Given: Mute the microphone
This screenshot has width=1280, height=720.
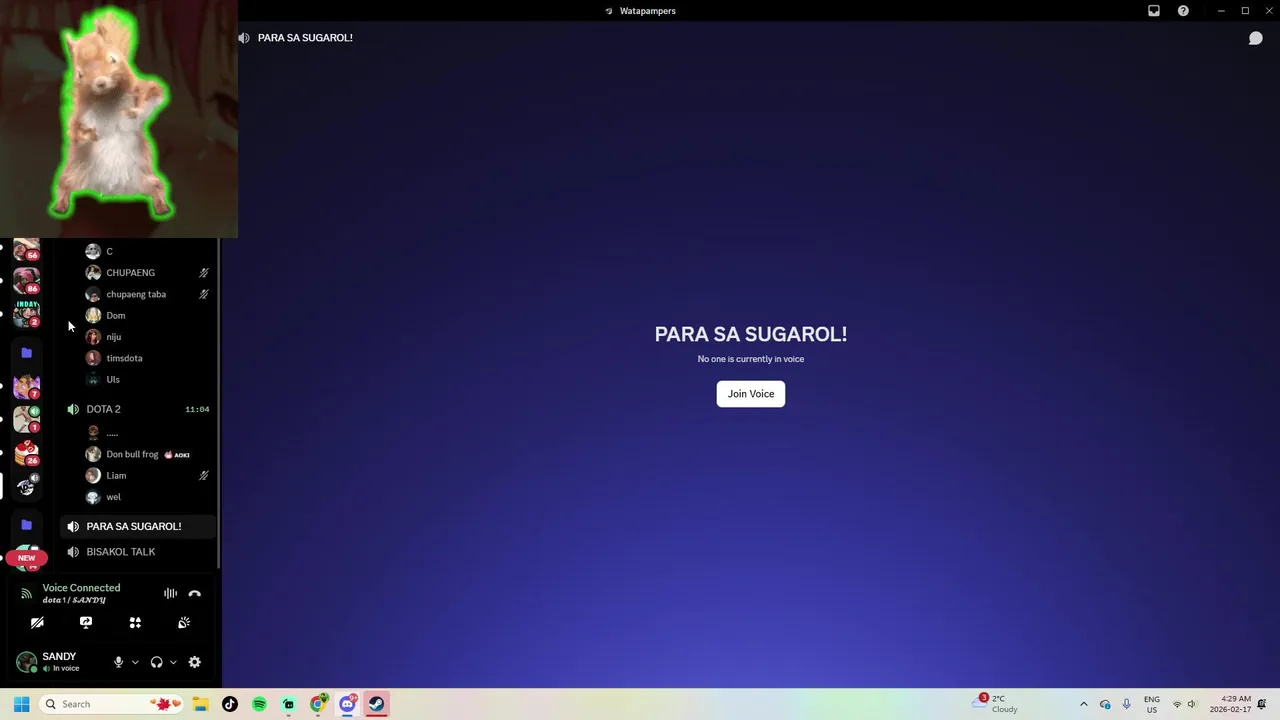Looking at the screenshot, I should click(118, 662).
